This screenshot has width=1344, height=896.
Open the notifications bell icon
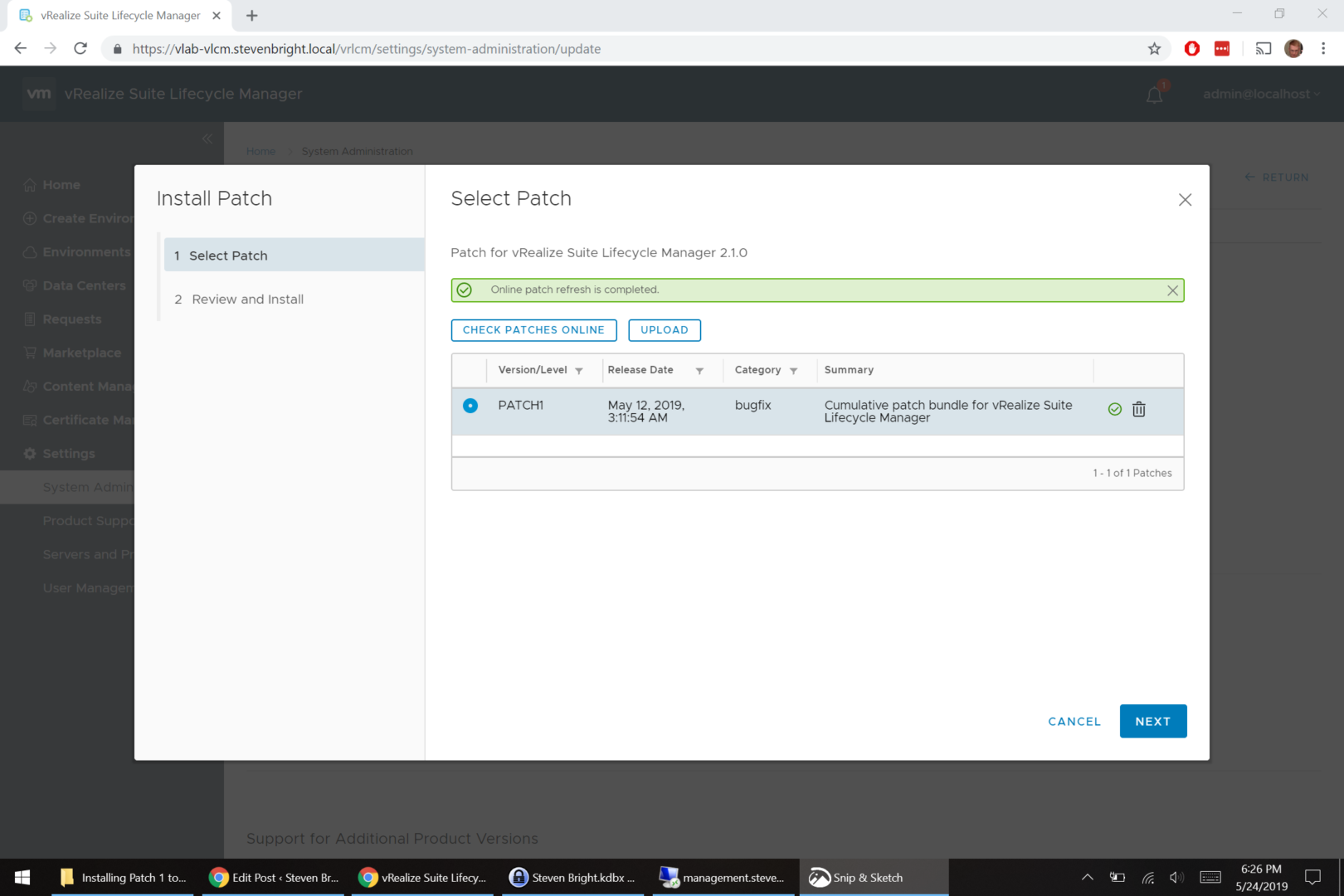(1154, 95)
